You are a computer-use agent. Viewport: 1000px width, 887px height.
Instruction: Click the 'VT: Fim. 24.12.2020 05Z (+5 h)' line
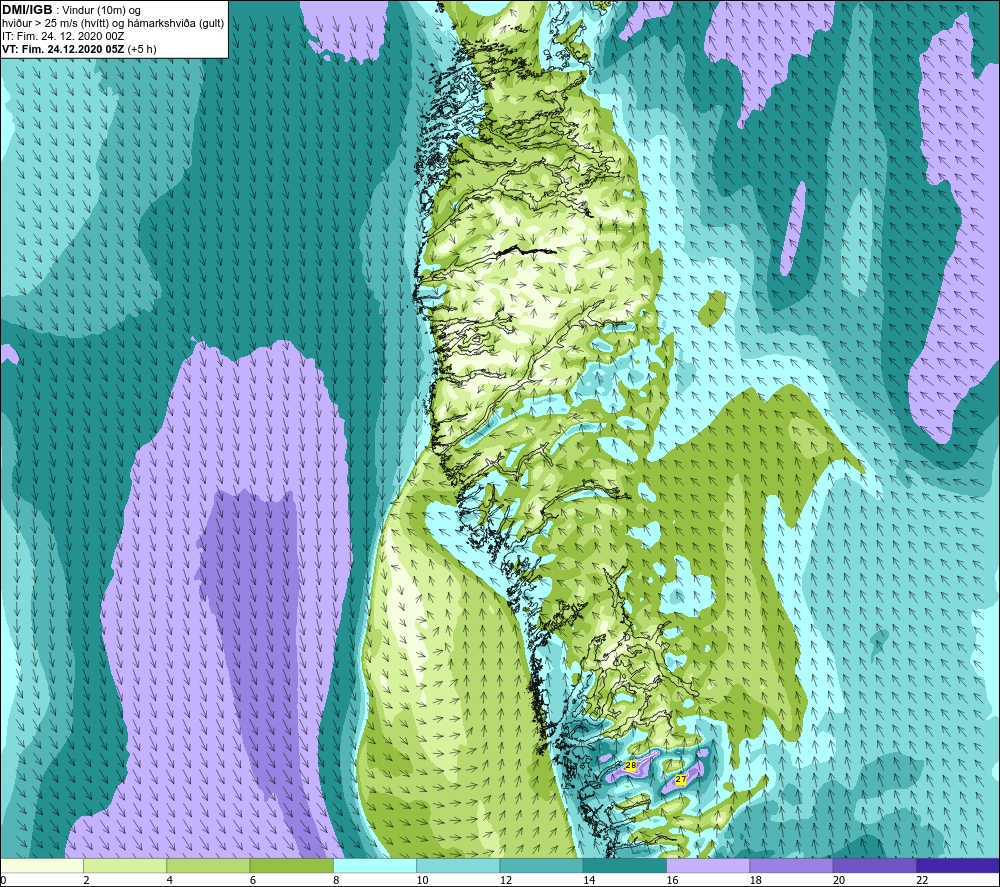pos(79,48)
